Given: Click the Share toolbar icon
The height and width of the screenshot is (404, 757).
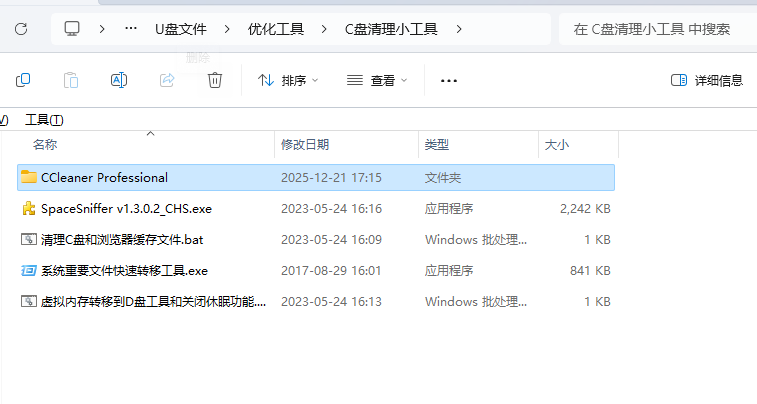Looking at the screenshot, I should point(167,80).
